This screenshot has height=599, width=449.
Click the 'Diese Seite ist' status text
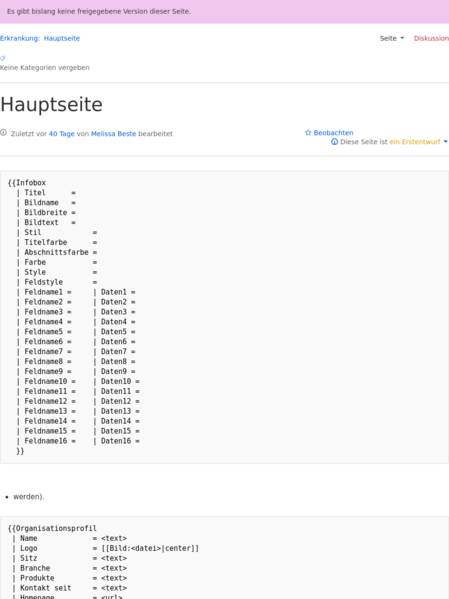(x=364, y=142)
